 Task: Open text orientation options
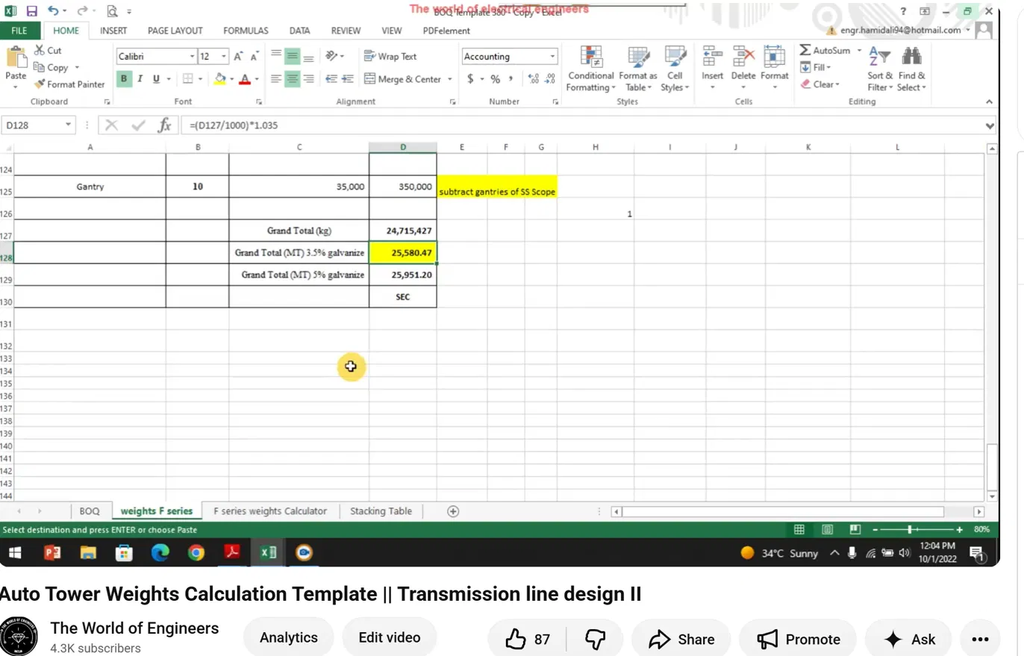point(334,56)
